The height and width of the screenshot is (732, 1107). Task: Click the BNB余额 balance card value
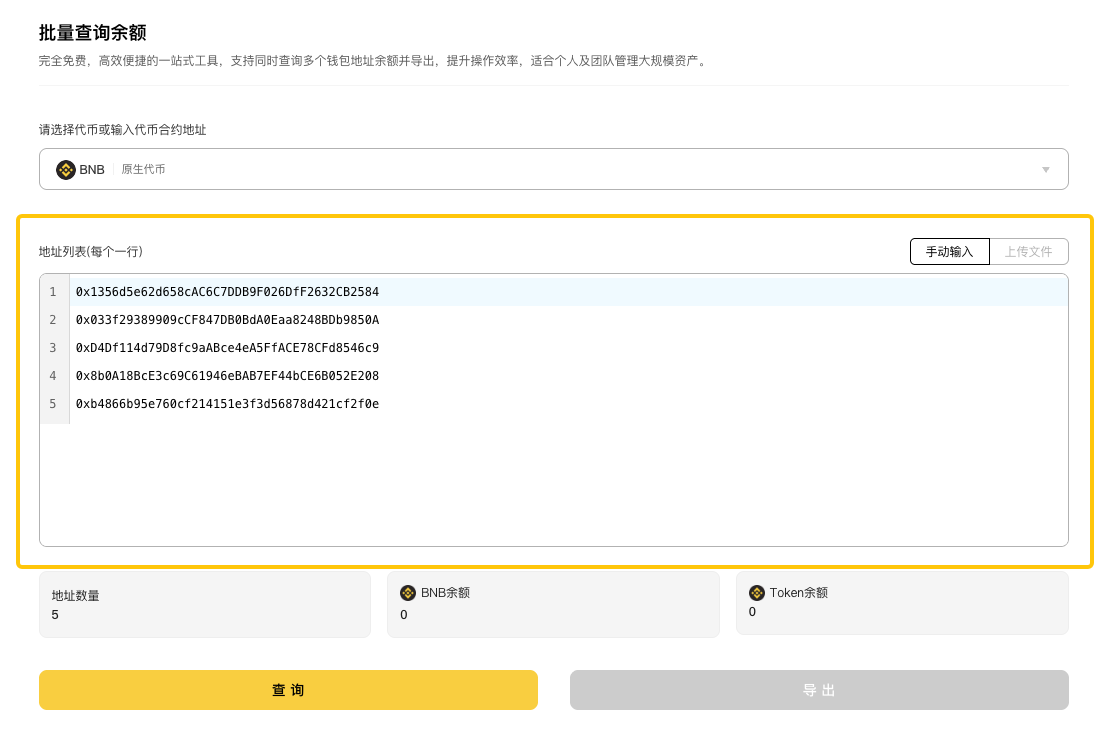[404, 615]
